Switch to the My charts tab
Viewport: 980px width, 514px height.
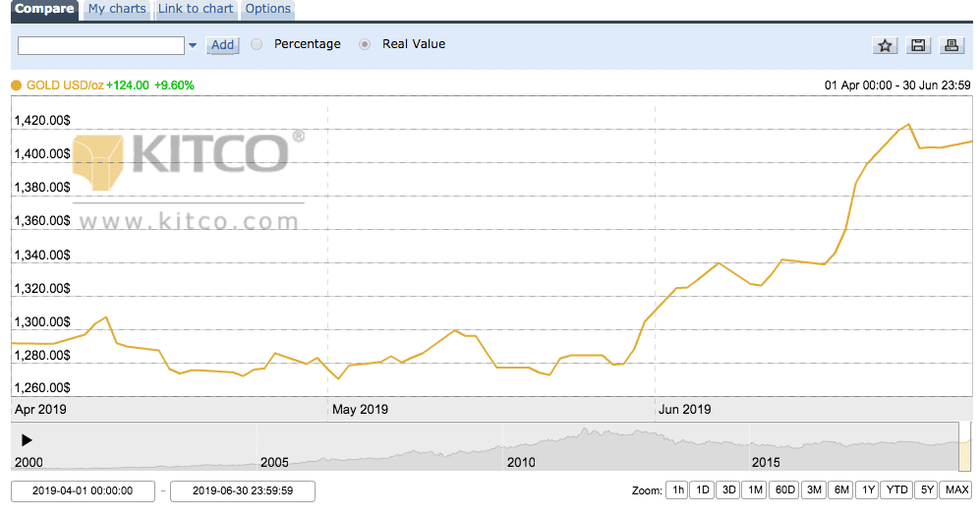click(117, 9)
